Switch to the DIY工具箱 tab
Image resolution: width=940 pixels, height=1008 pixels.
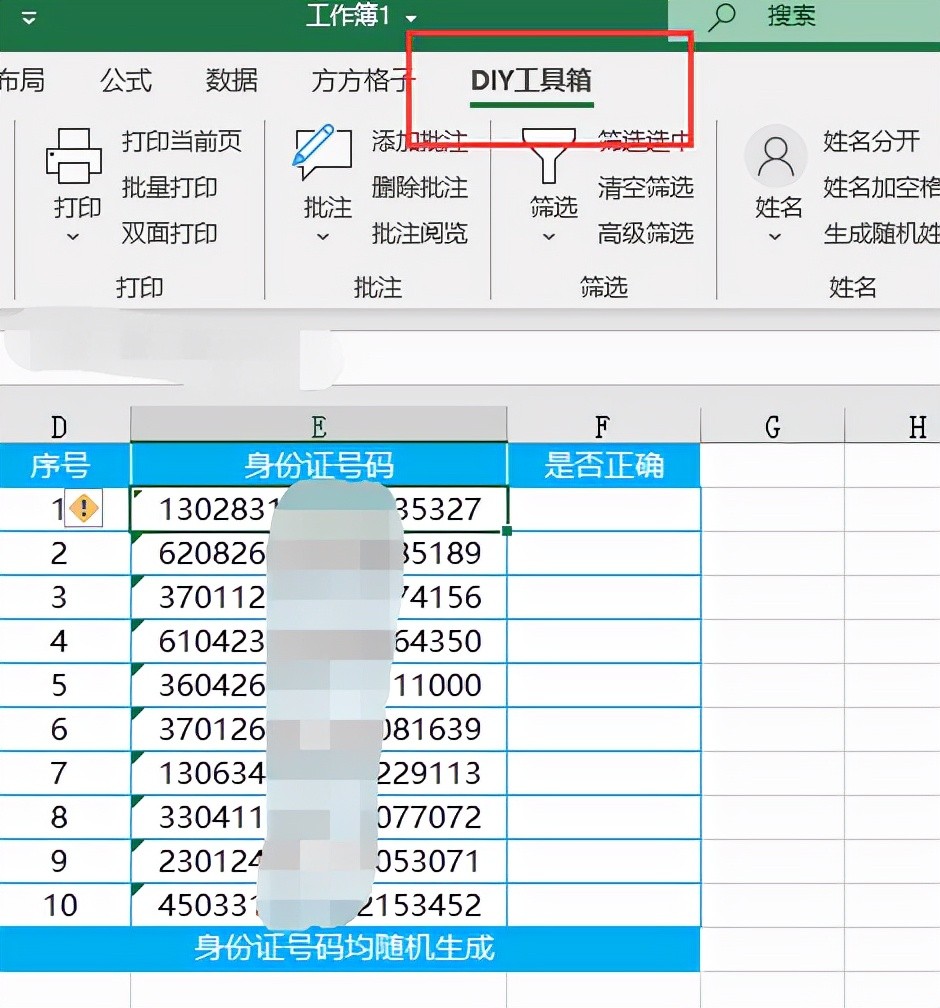(x=531, y=81)
